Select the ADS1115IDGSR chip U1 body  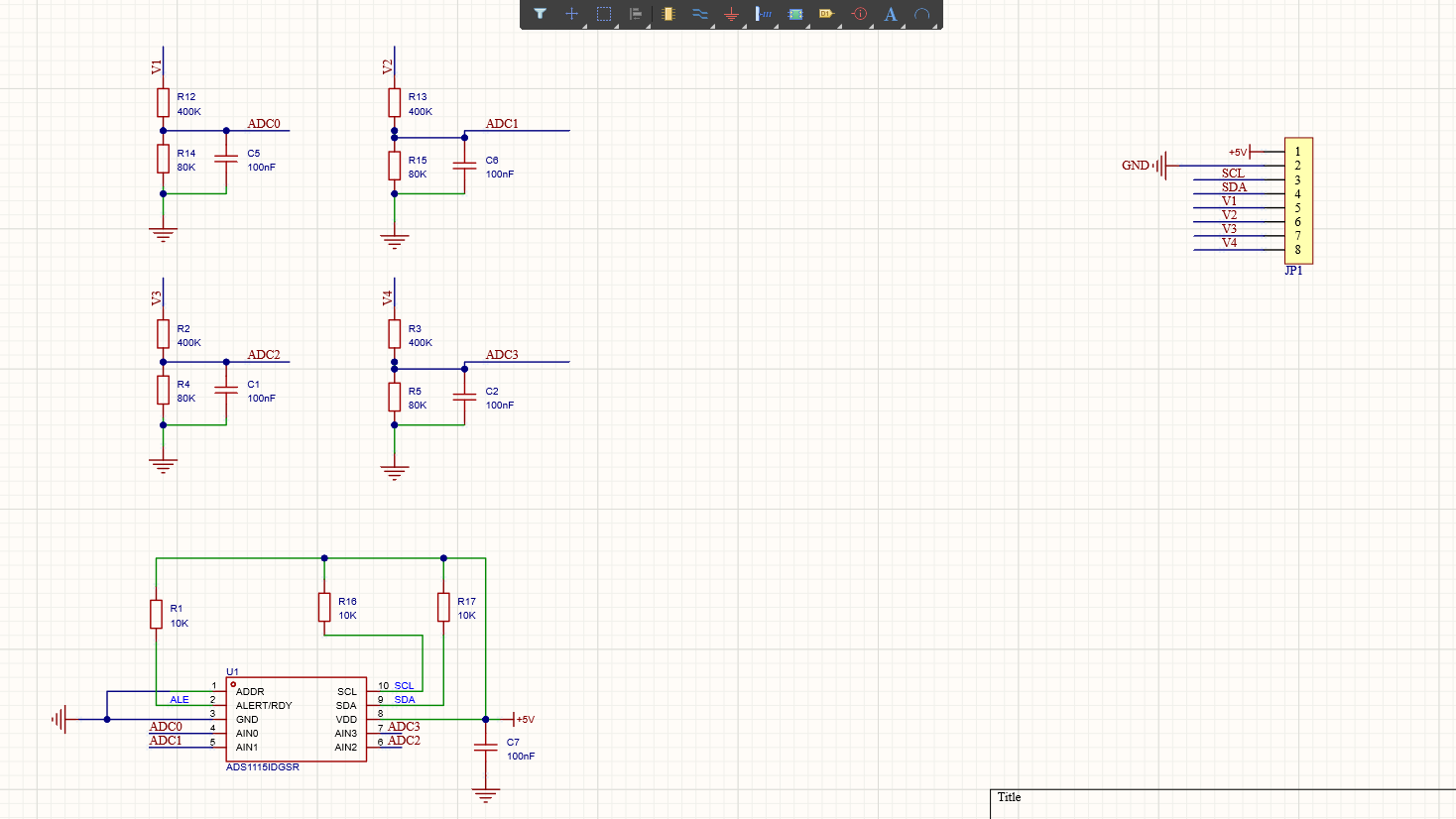pos(297,720)
